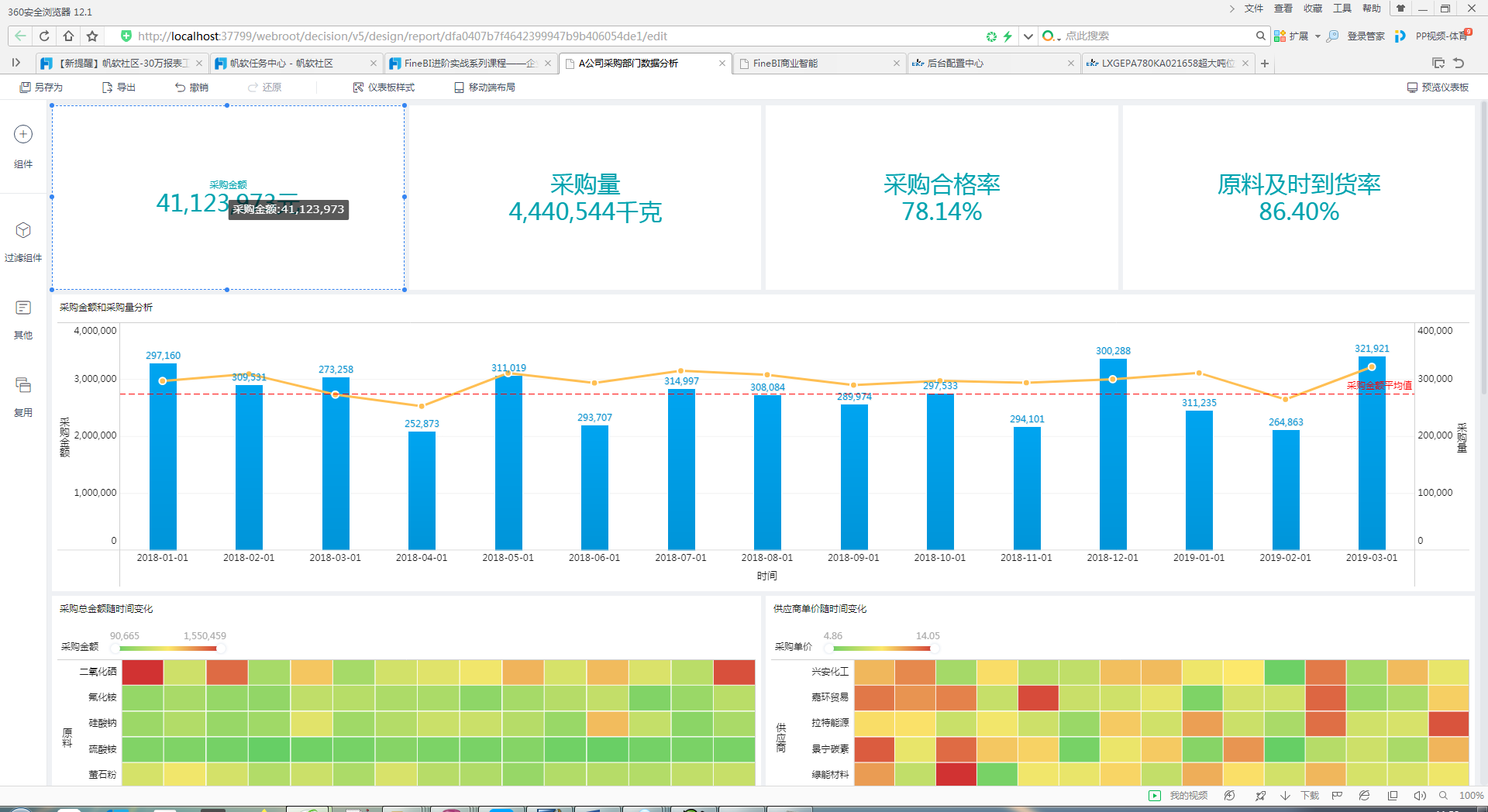Viewport: 1488px width, 812px height.
Task: Expand the browser sidebar arrow left of tabs
Action: point(15,63)
